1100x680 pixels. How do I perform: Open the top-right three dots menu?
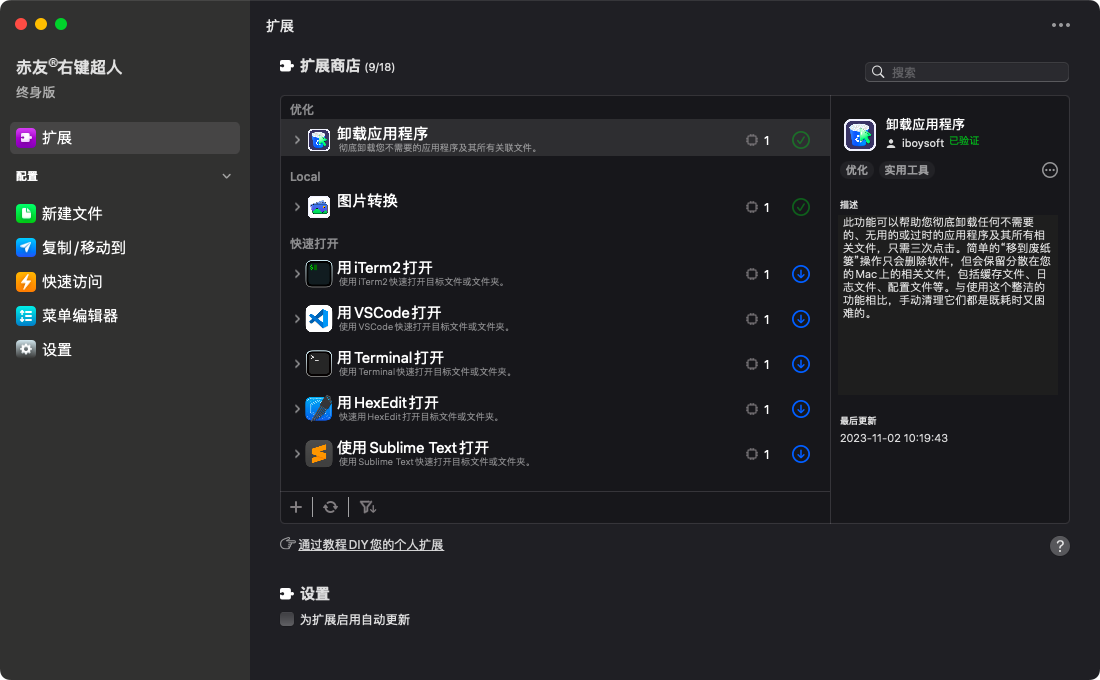(1061, 25)
